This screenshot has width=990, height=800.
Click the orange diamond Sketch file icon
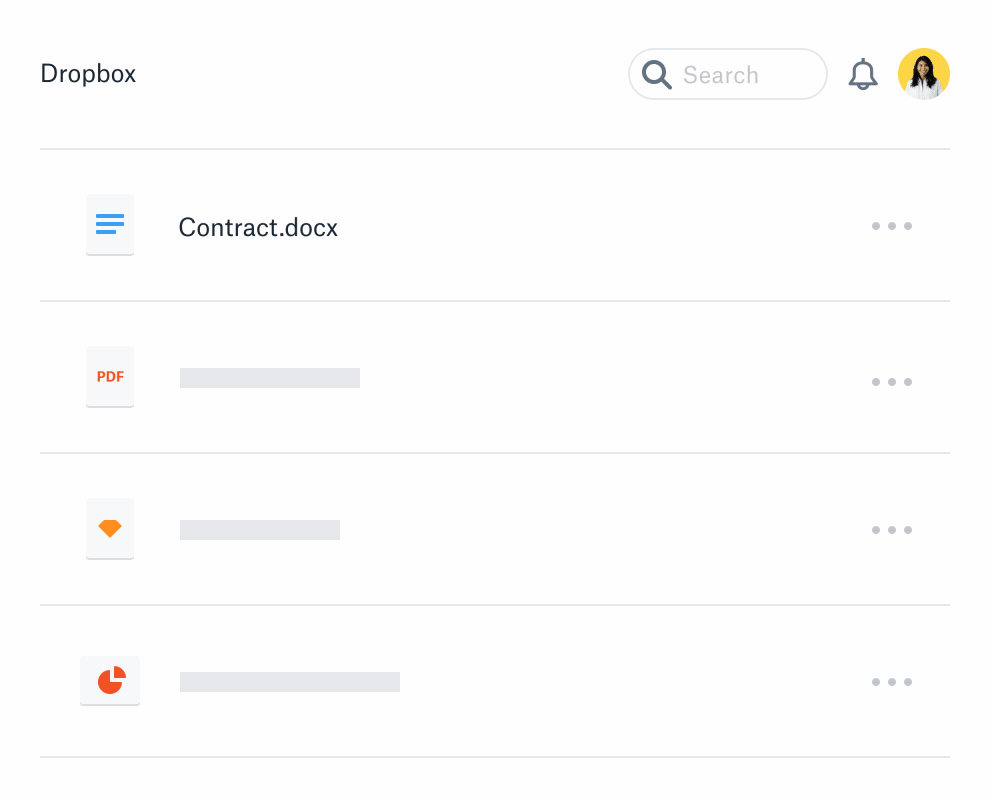click(110, 529)
